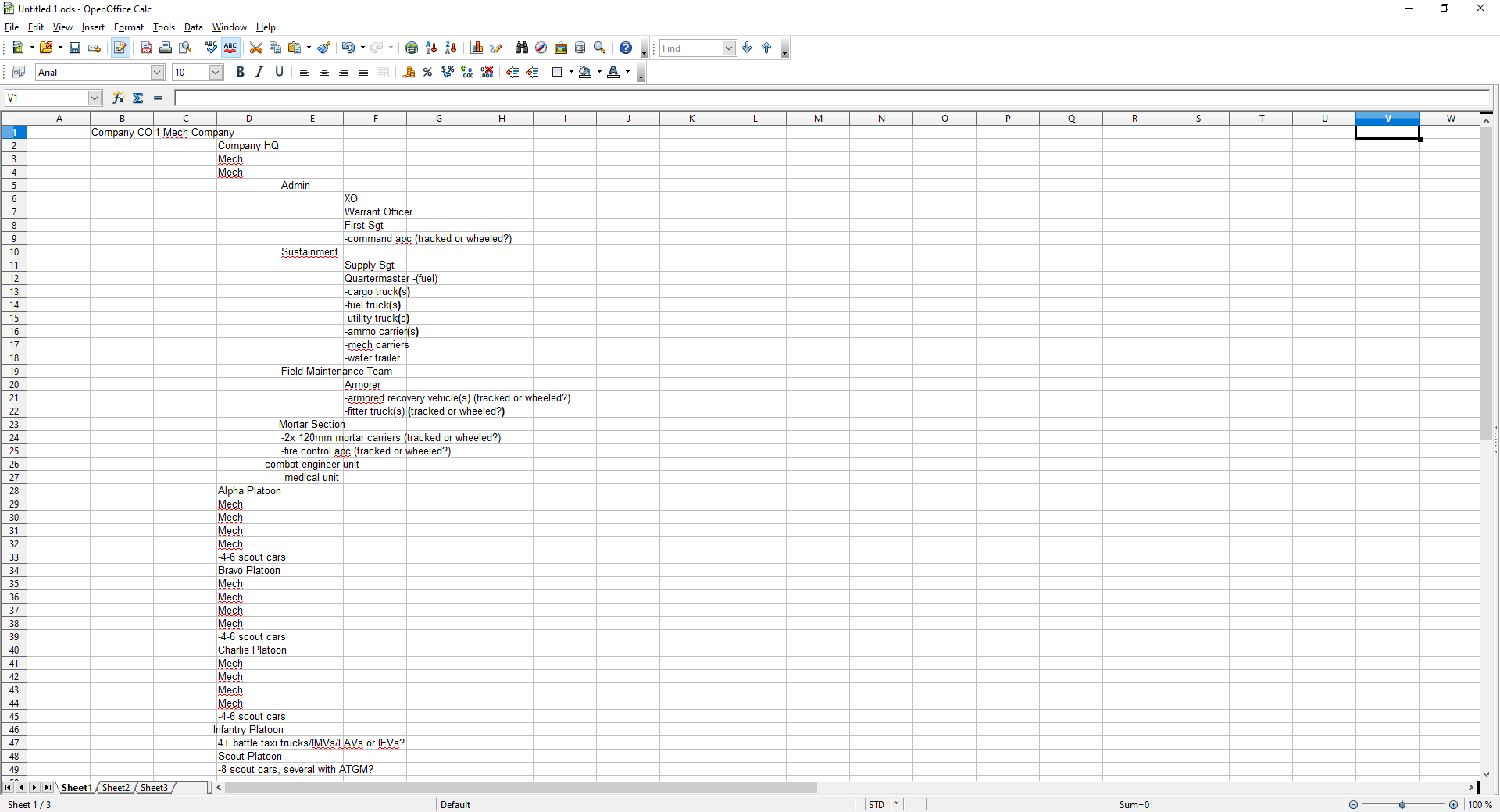Open the New document dropdown arrow

[x=32, y=48]
